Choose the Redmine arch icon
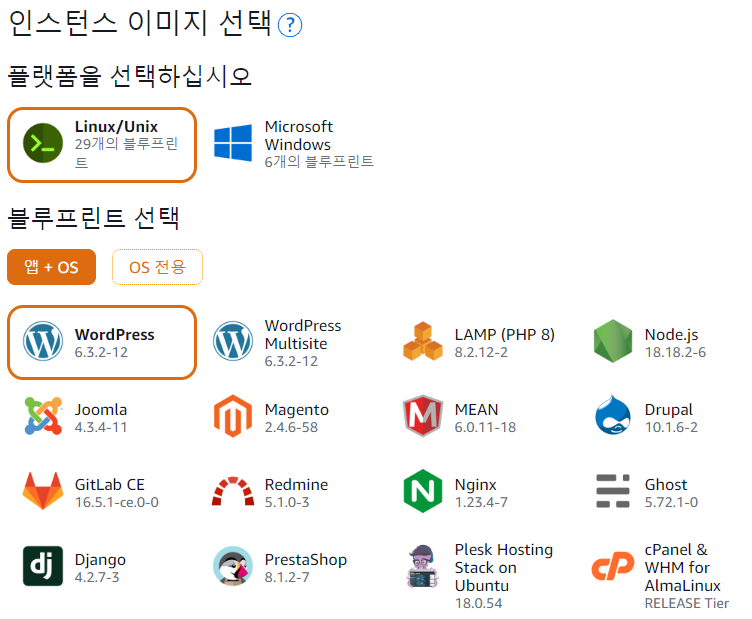Screen dimensions: 752x619 (x=233, y=491)
